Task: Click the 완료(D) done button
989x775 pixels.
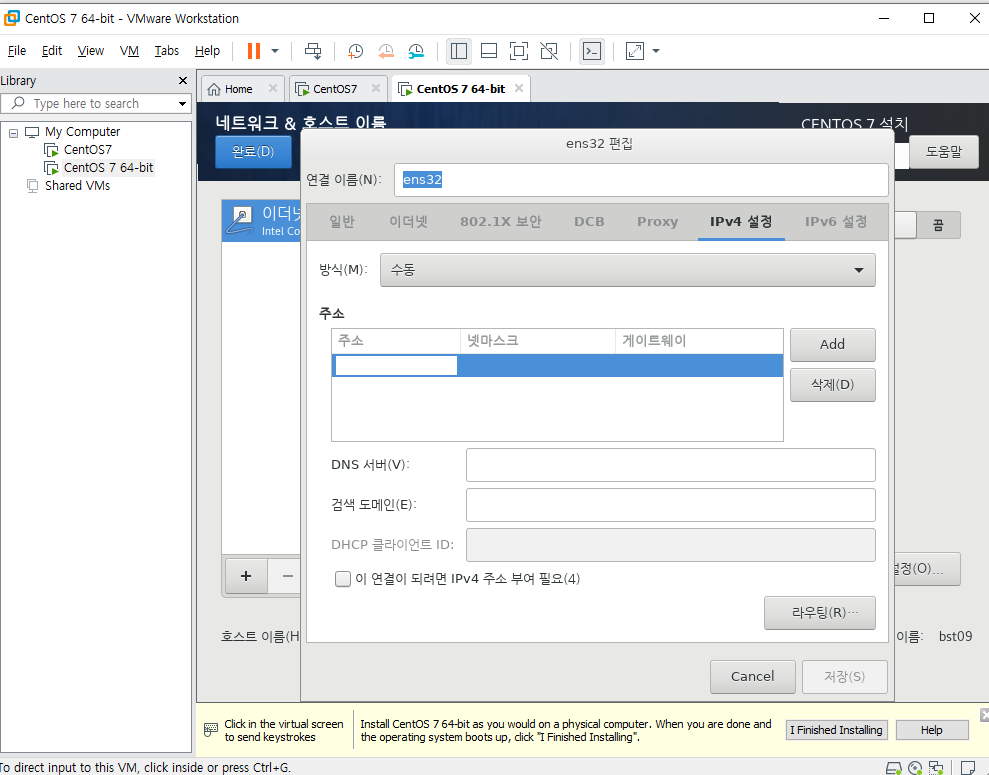Action: (x=253, y=151)
